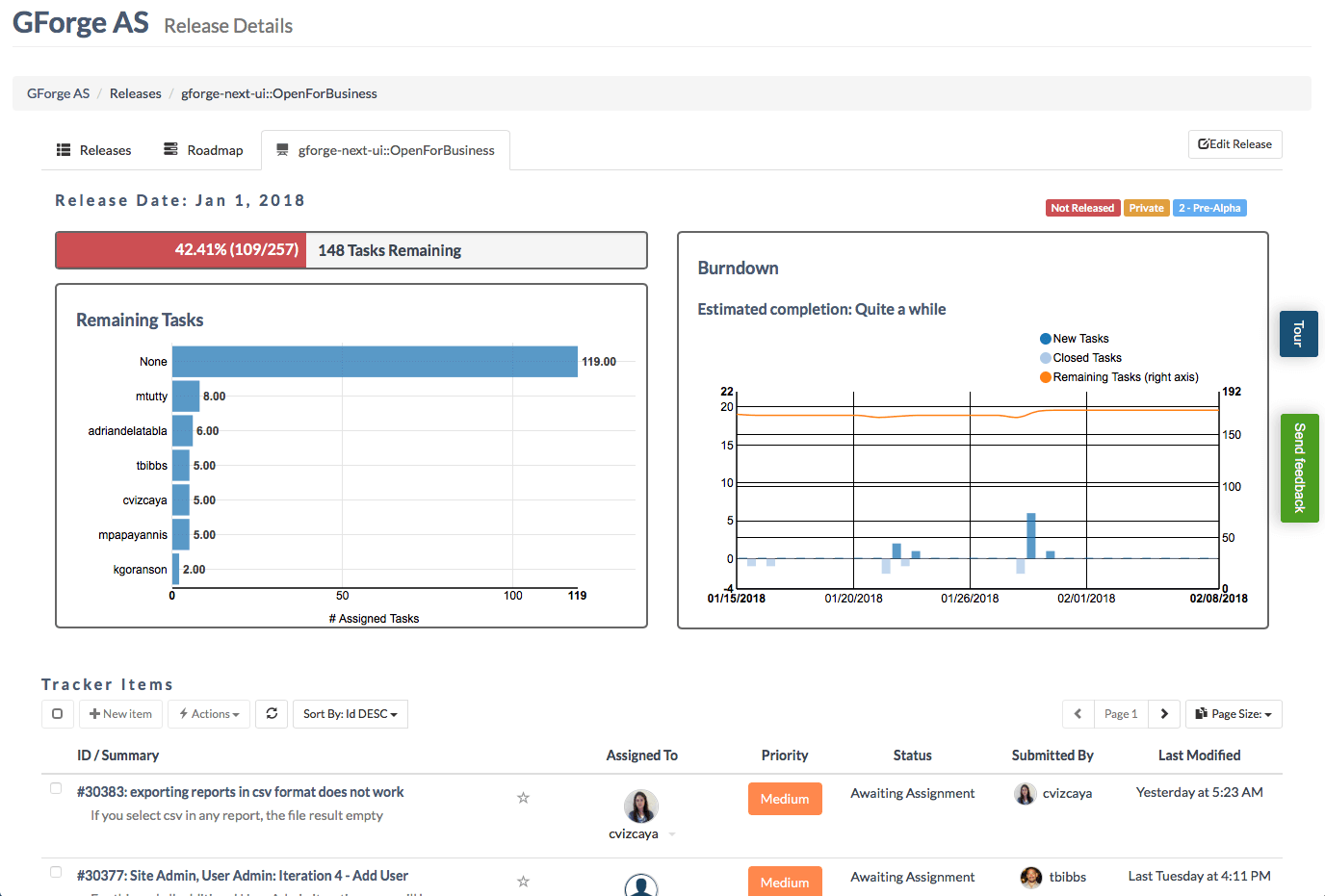Click the refresh icon in Tracker Items toolbar
This screenshot has height=896, width=1325.
272,713
